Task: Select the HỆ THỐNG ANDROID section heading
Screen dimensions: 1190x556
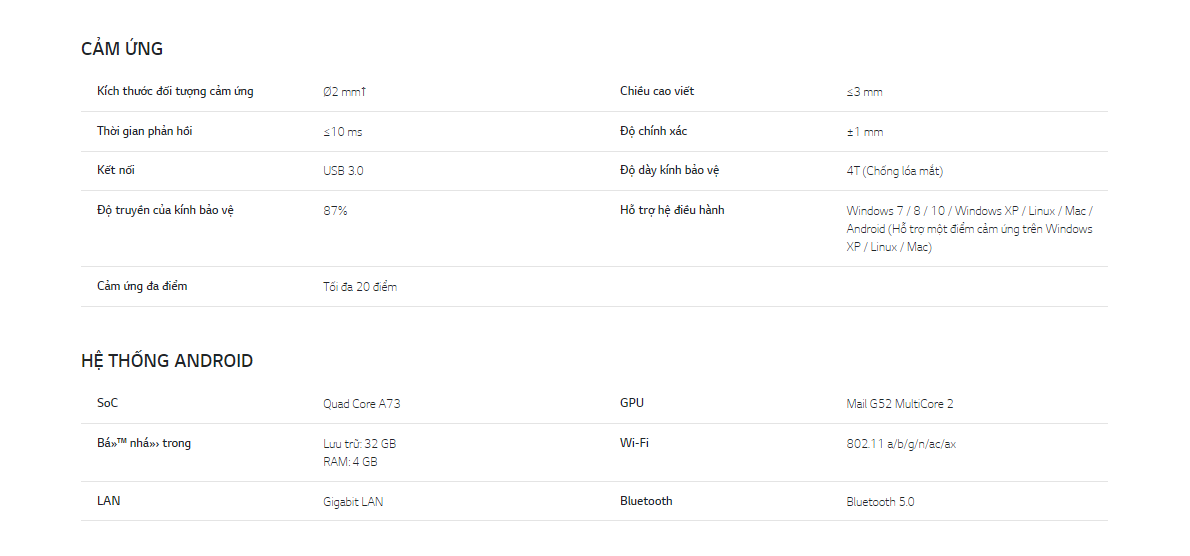Action: pos(167,360)
